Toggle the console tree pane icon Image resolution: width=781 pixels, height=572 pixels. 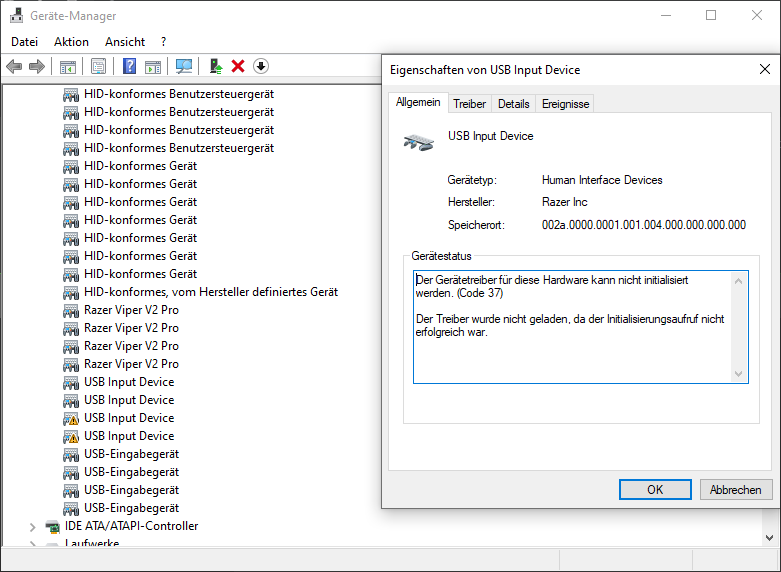point(68,66)
